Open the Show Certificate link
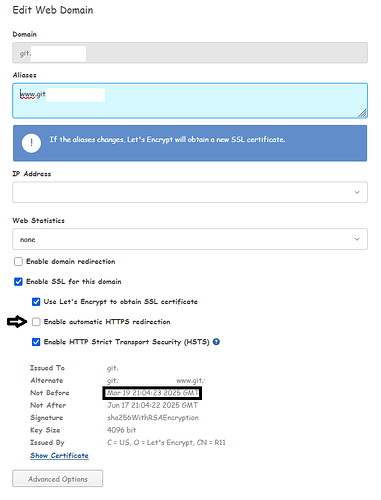The width and height of the screenshot is (381, 500). [59, 455]
